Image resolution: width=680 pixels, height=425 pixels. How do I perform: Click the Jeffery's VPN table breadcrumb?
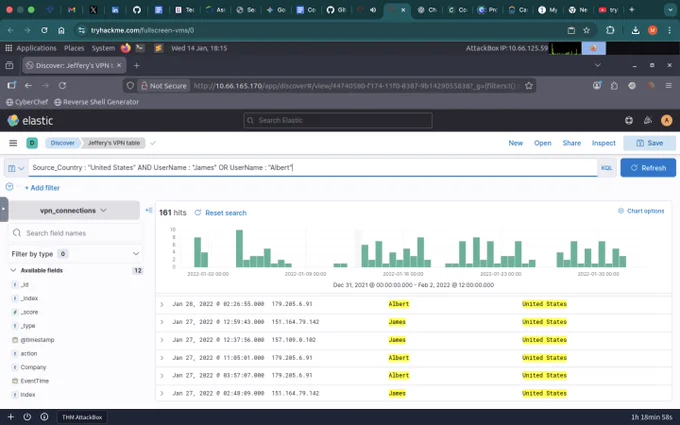114,143
